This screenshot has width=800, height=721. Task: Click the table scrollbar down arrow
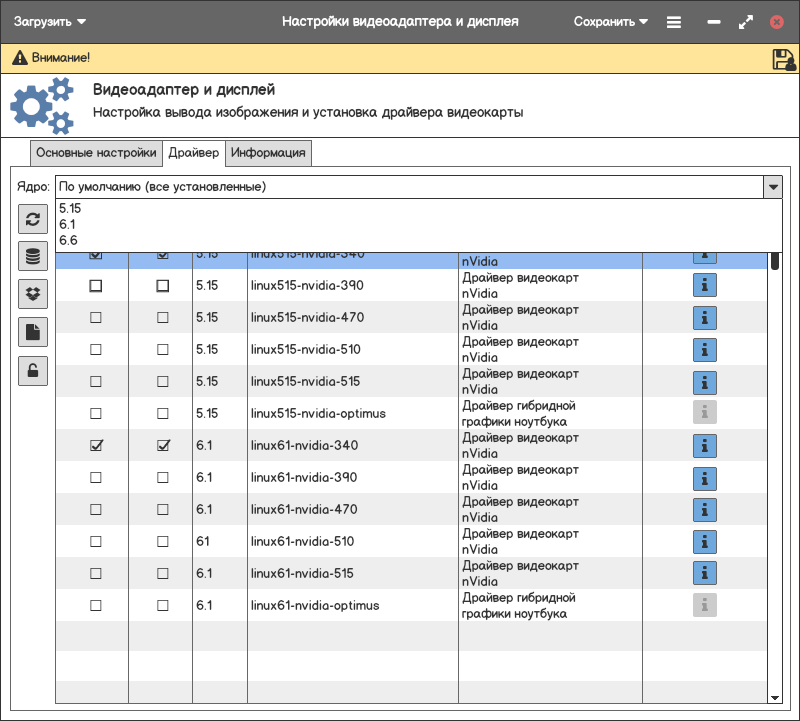[774, 697]
